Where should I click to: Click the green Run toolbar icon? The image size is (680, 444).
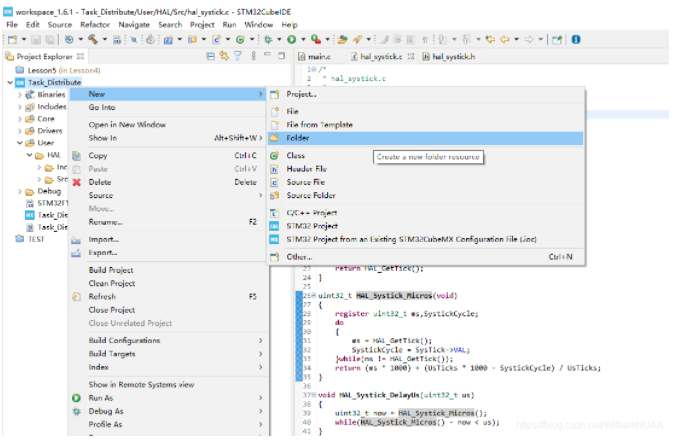(x=291, y=39)
